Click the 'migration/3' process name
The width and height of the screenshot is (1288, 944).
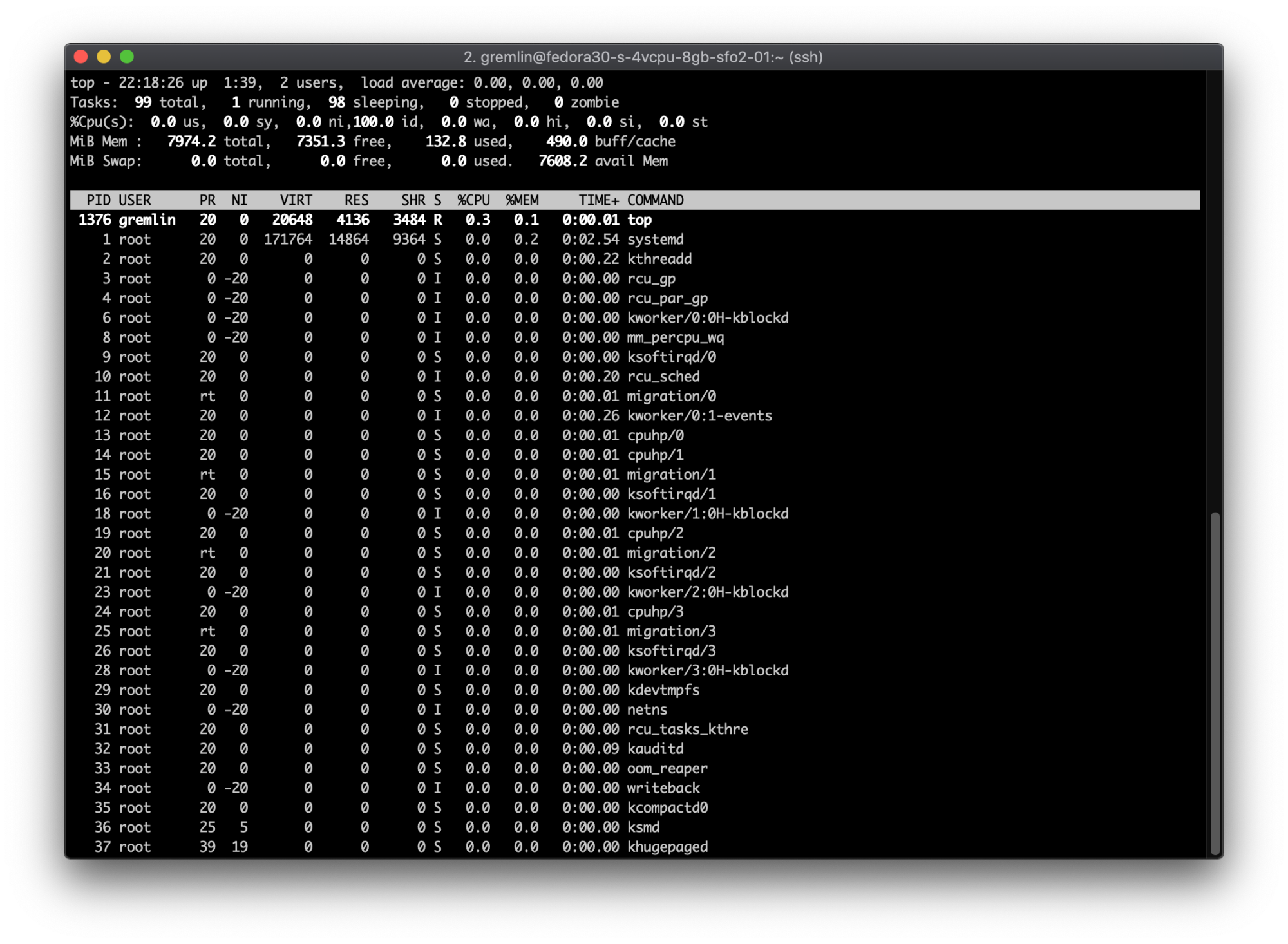[672, 631]
